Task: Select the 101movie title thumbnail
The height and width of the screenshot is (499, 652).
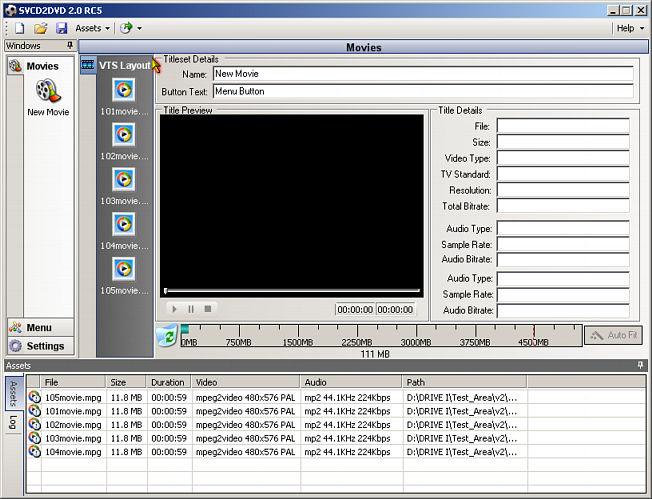Action: (x=123, y=89)
